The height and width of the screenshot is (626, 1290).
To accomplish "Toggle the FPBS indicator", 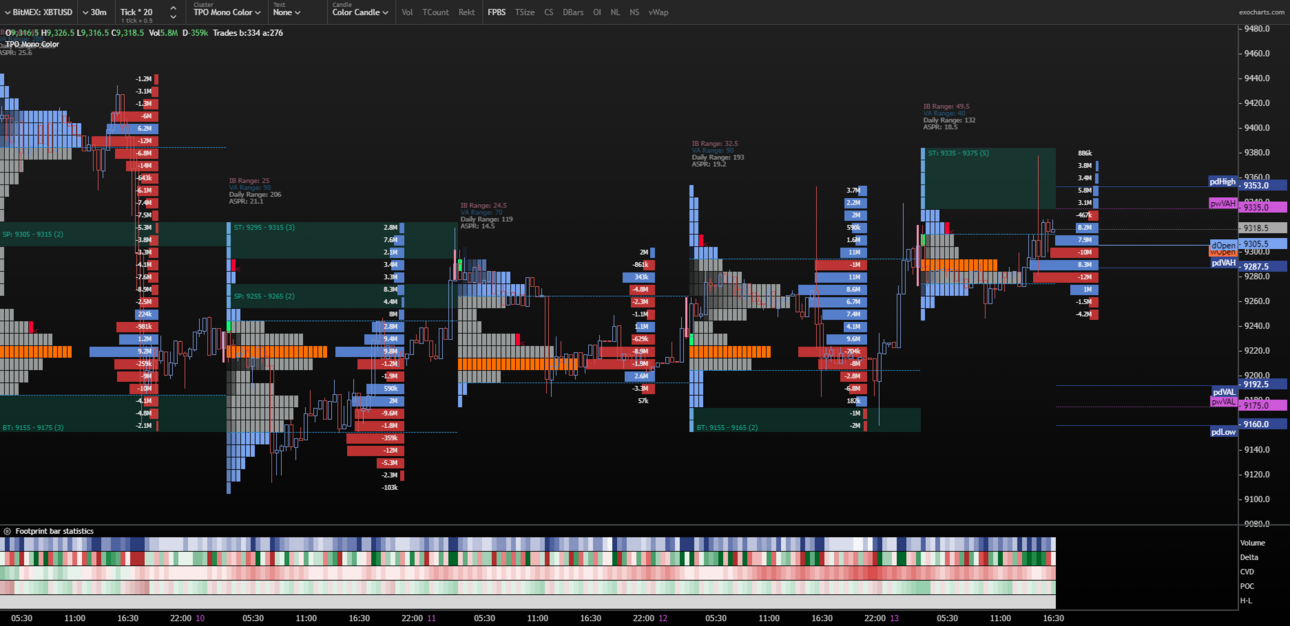I will [x=497, y=12].
